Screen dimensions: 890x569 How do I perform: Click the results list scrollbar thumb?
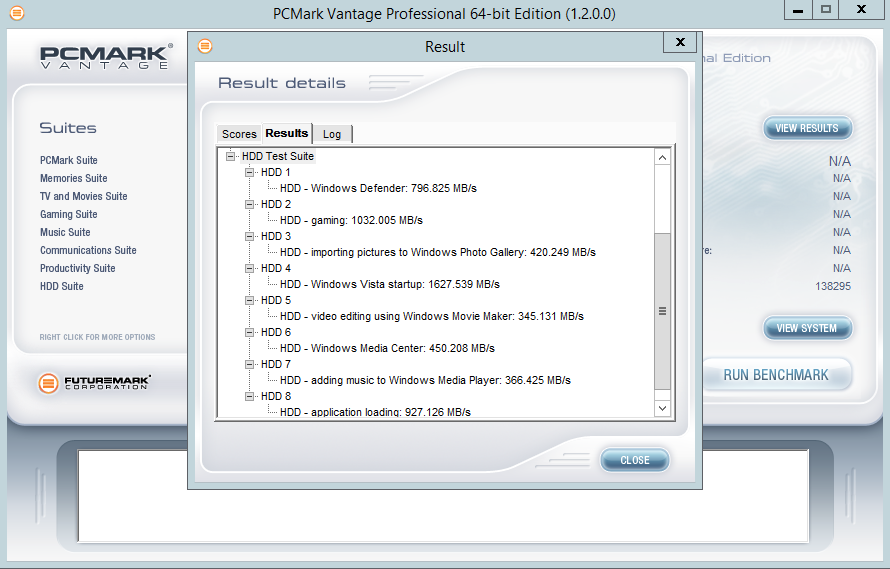[x=662, y=311]
